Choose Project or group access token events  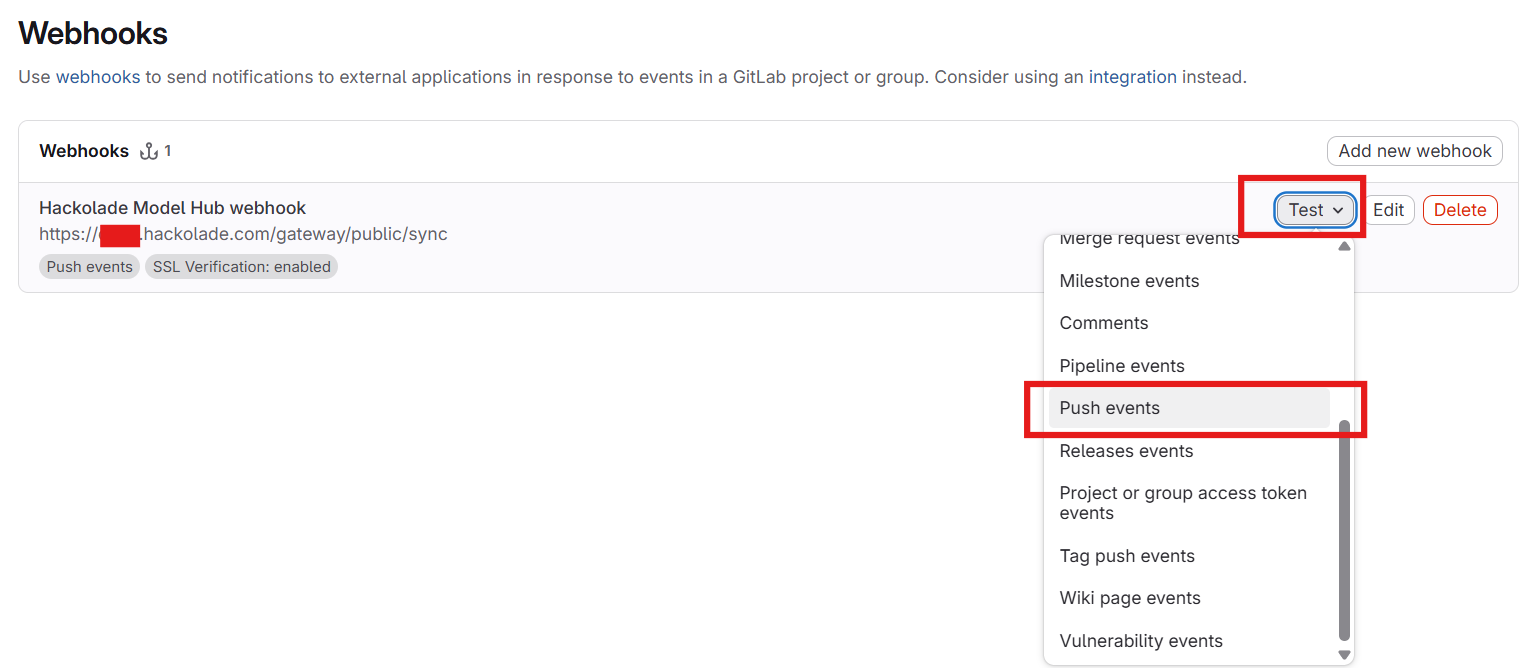(1183, 503)
